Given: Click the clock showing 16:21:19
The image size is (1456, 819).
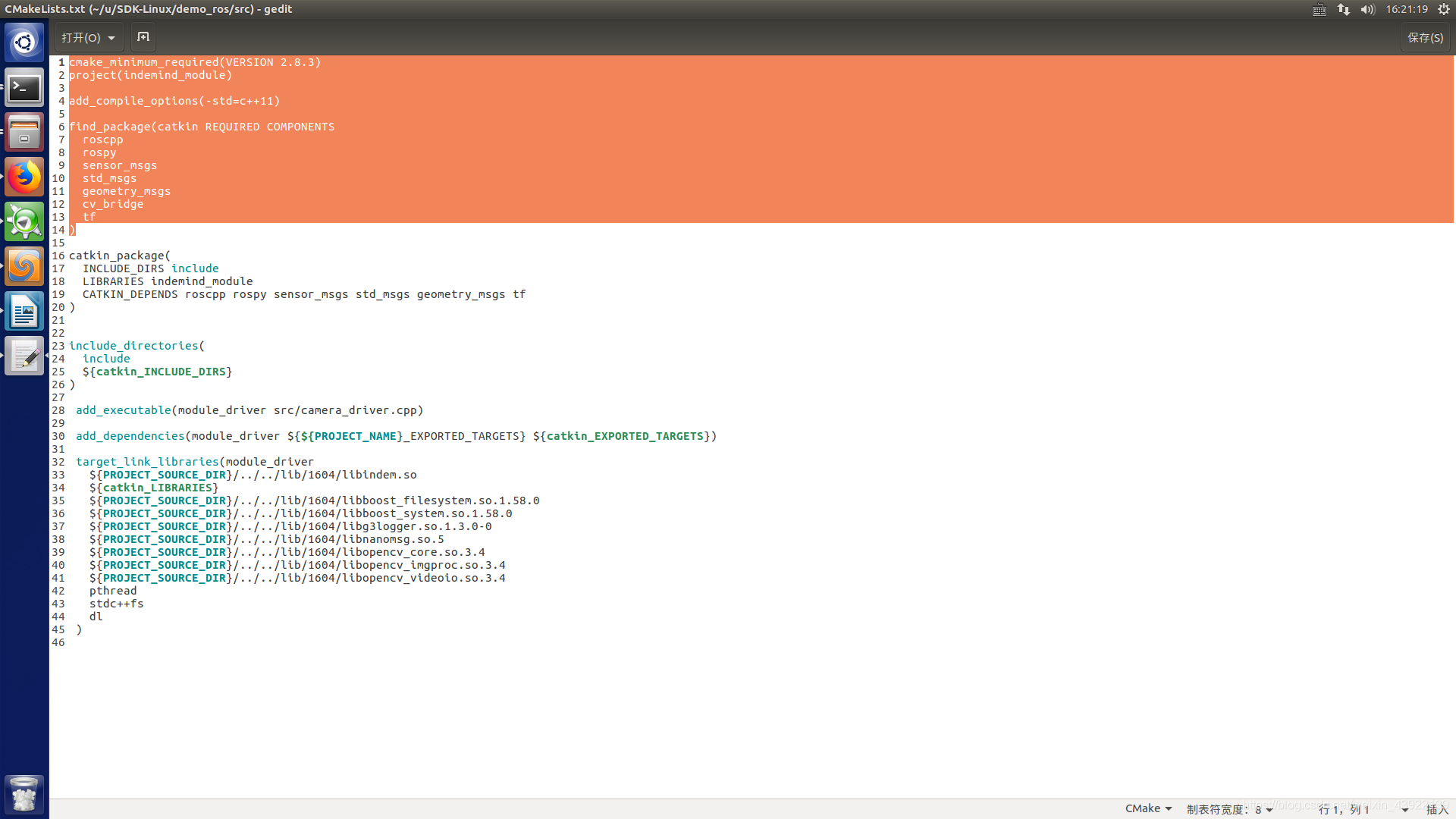Looking at the screenshot, I should pos(1407,9).
